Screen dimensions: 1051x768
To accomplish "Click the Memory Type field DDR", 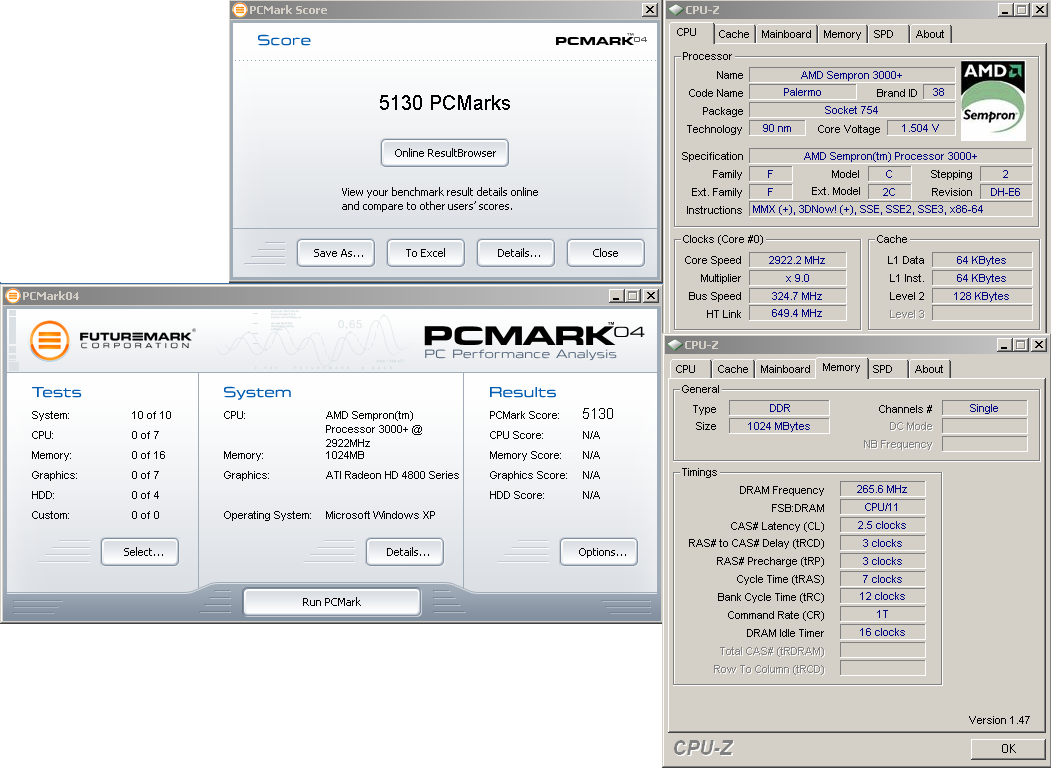I will pos(780,408).
